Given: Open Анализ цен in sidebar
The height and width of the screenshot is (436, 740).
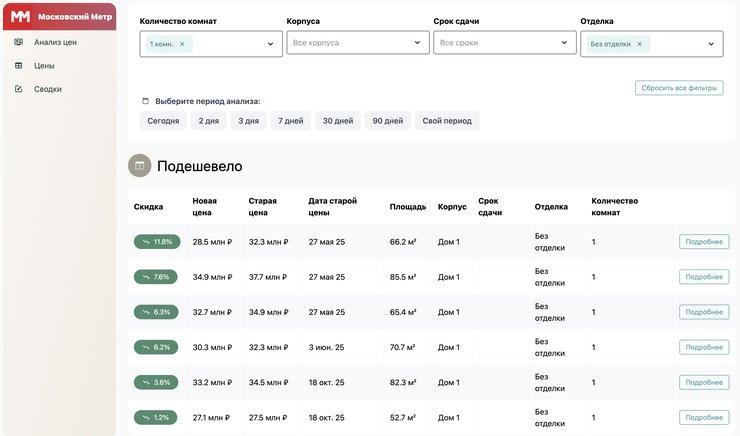Looking at the screenshot, I should pos(54,43).
